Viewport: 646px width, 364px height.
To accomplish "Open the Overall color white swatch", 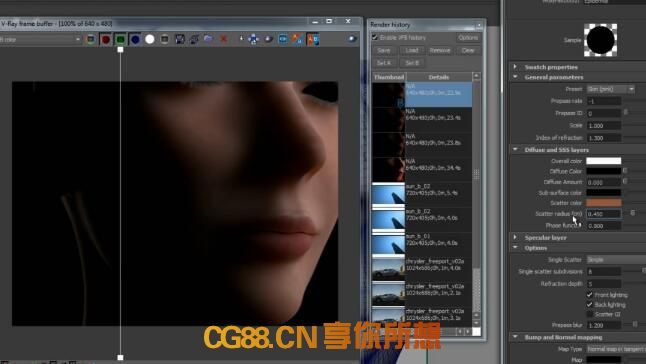I will click(604, 161).
